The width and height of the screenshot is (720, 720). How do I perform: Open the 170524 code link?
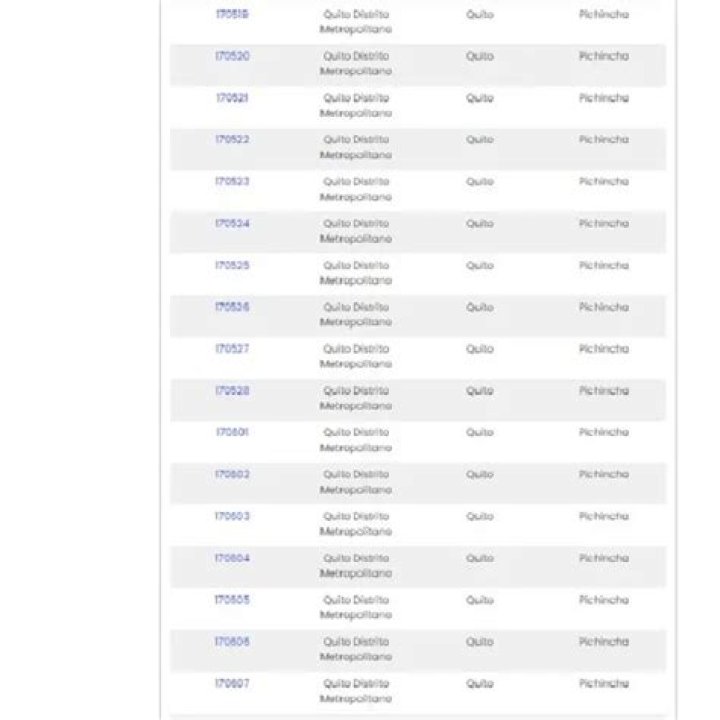232,224
